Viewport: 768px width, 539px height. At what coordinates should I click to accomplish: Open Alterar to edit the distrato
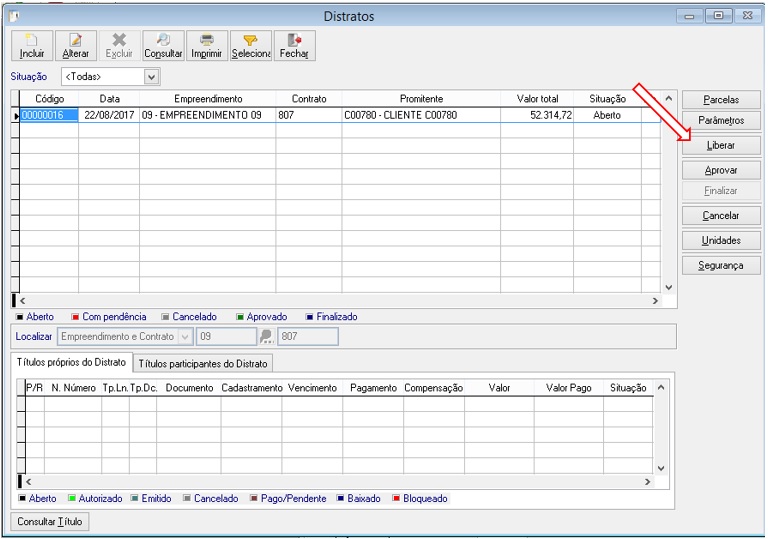(x=75, y=46)
